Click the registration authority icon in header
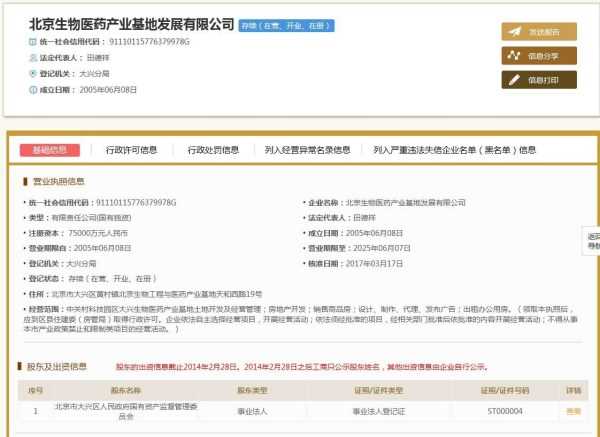This screenshot has height=437, width=600. 33,73
